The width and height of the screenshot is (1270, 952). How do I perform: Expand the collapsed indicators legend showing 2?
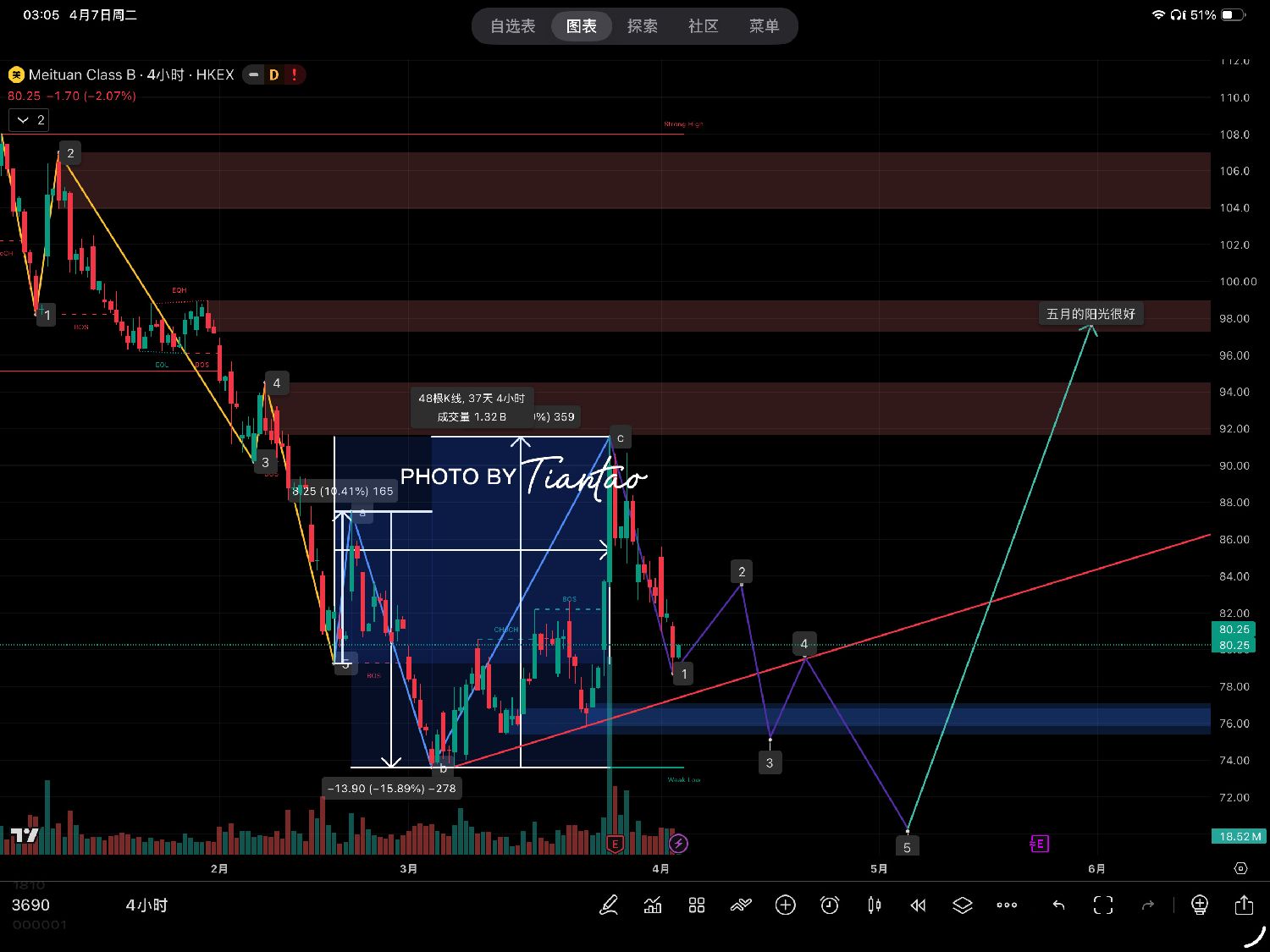(x=30, y=120)
